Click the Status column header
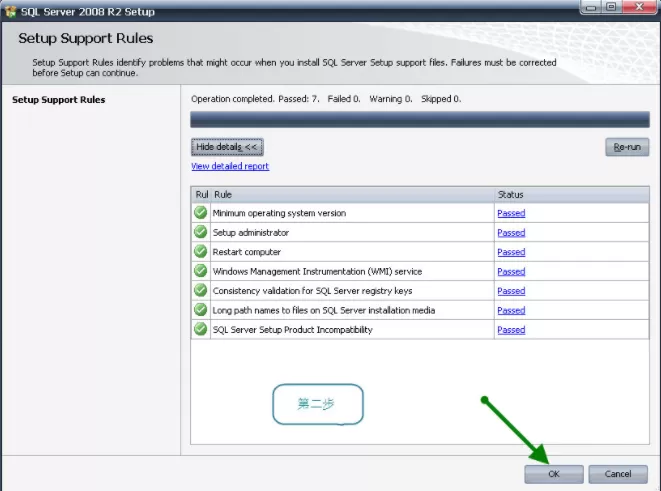Screen dimensions: 661x491 coord(572,195)
